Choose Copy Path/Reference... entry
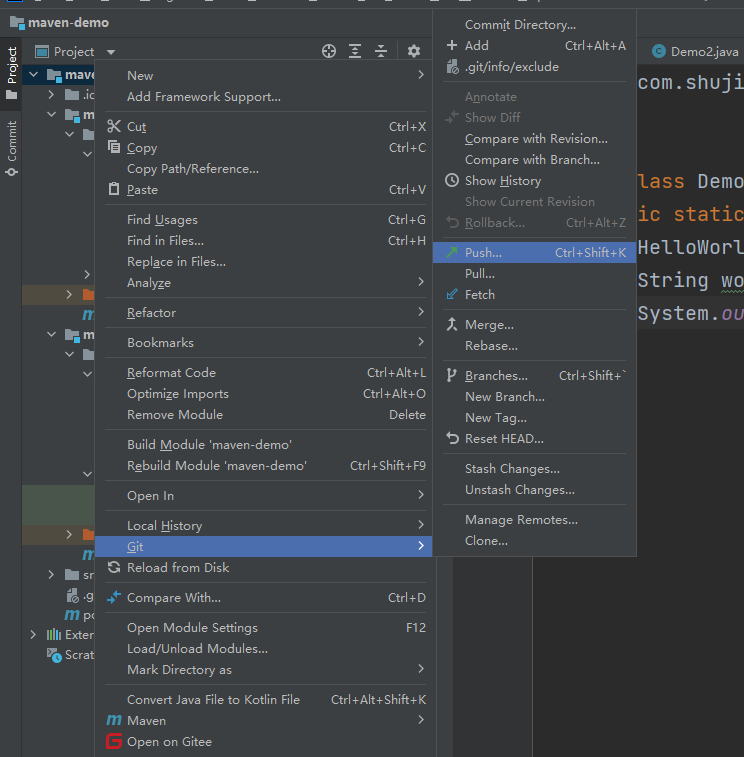Viewport: 744px width, 757px height. tap(266, 168)
